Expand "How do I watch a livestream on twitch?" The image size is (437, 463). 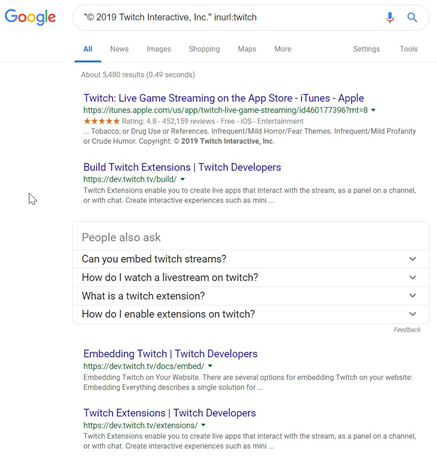[251, 277]
